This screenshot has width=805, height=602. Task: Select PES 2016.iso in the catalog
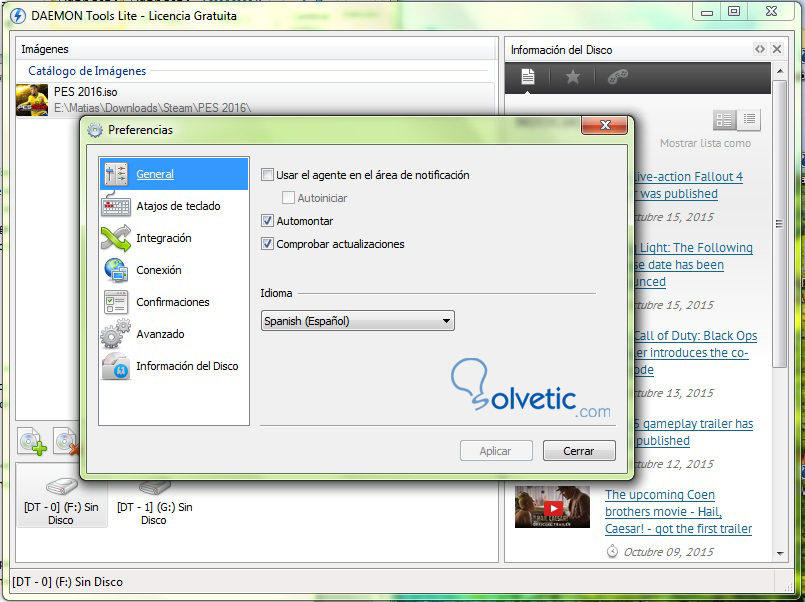[255, 100]
